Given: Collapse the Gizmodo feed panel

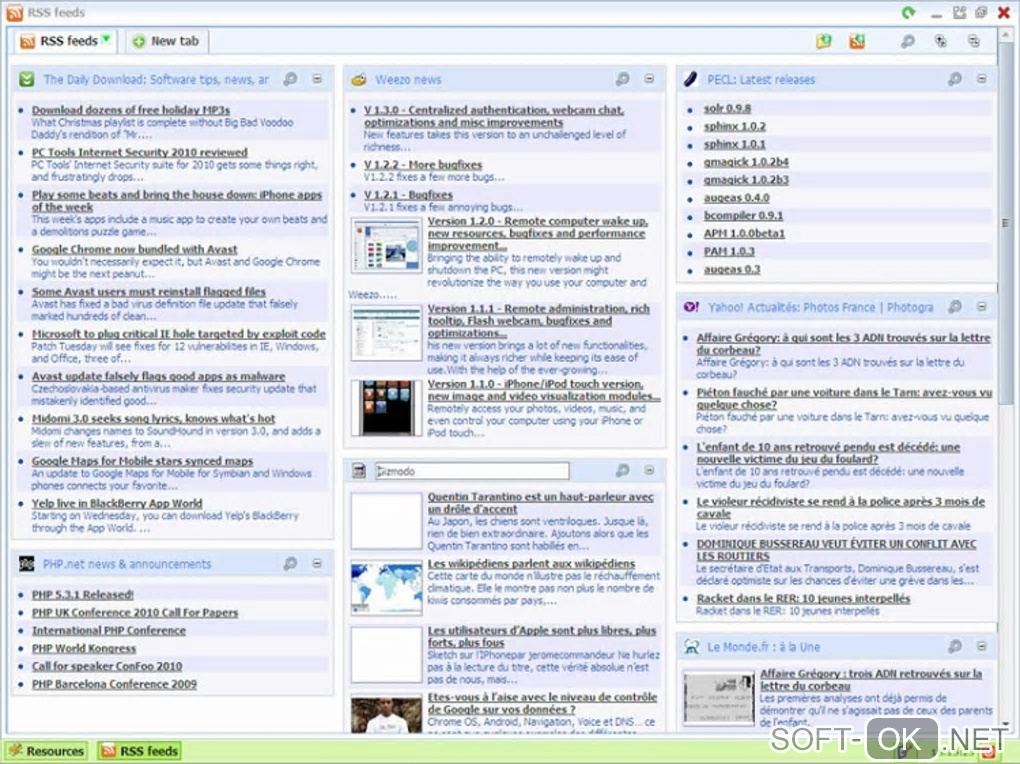Looking at the screenshot, I should tap(649, 470).
